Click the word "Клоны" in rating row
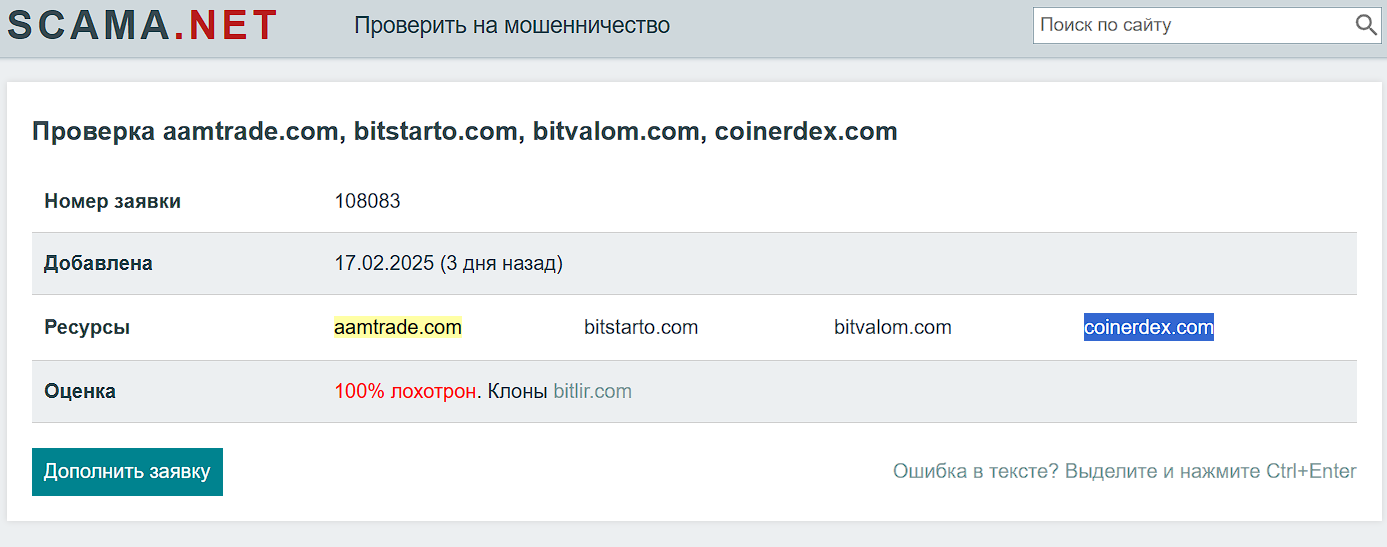Screen dimensions: 1387x547 (517, 391)
